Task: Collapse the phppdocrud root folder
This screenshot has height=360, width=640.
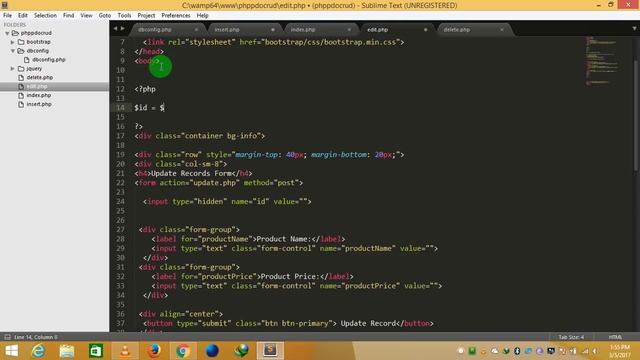Action: click(x=7, y=33)
